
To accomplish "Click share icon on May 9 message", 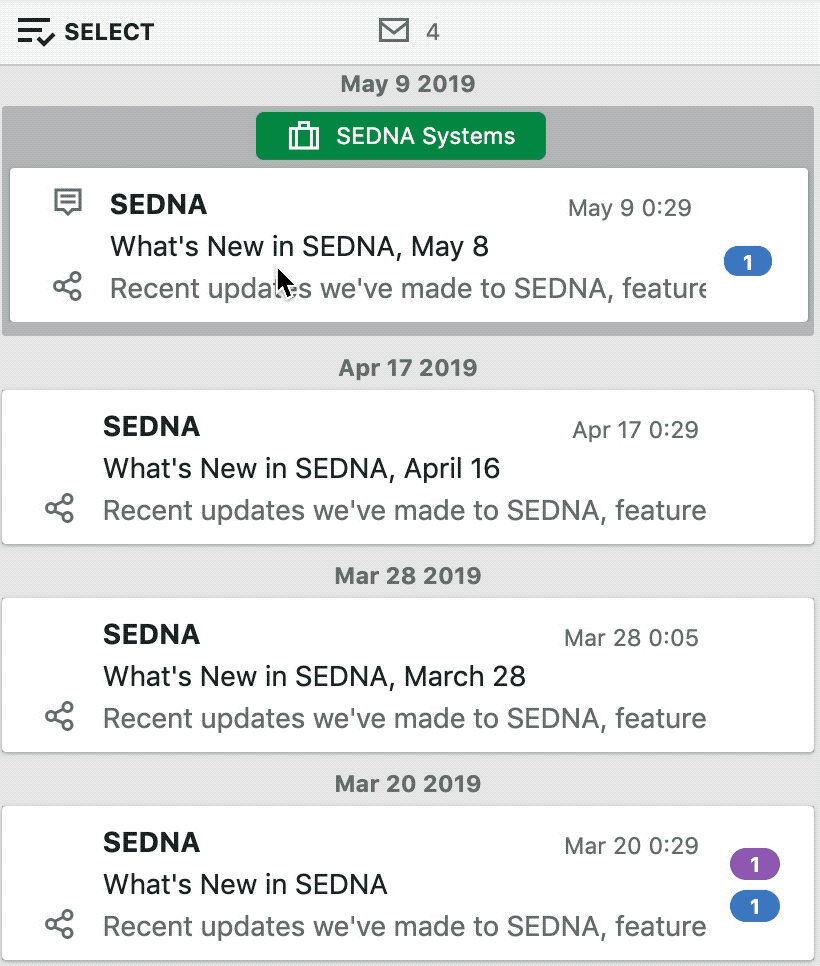I will [67, 286].
